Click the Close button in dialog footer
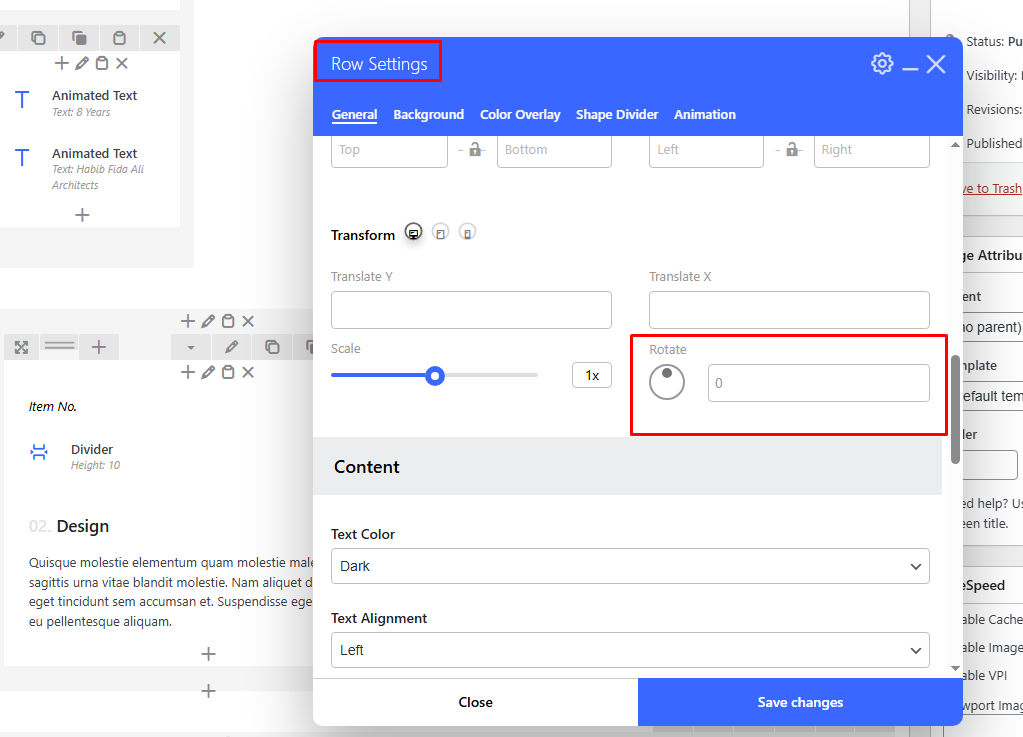 [475, 702]
